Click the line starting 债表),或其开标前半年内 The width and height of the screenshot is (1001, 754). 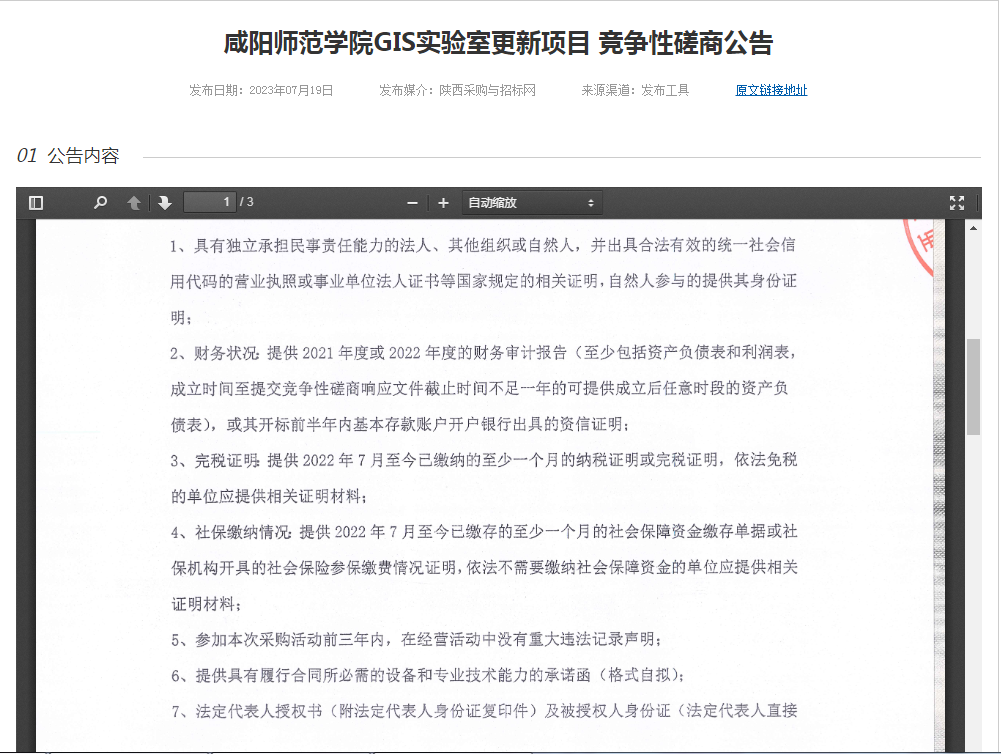click(400, 425)
